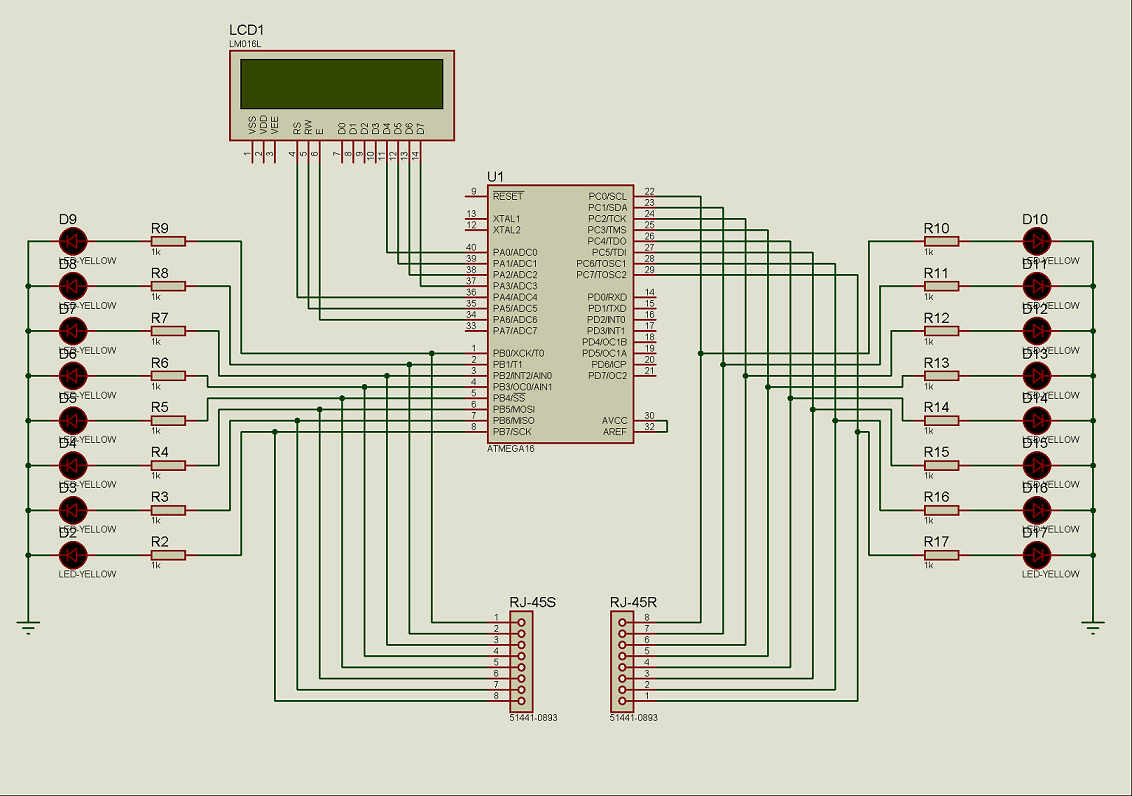Click the U1 reference label
Viewport: 1132px width, 796px height.
coord(495,177)
